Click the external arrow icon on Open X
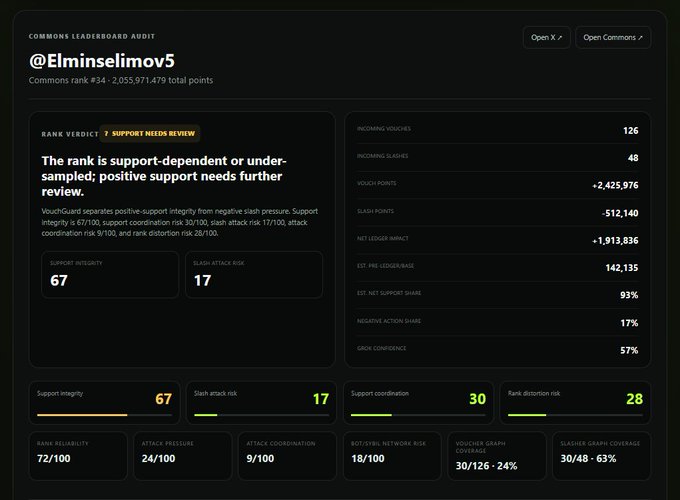680x500 pixels. pos(560,38)
